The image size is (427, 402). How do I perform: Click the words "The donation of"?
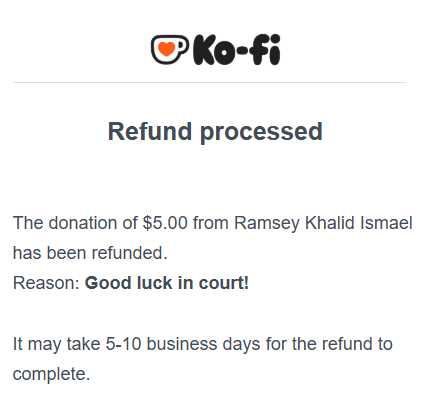tap(75, 223)
